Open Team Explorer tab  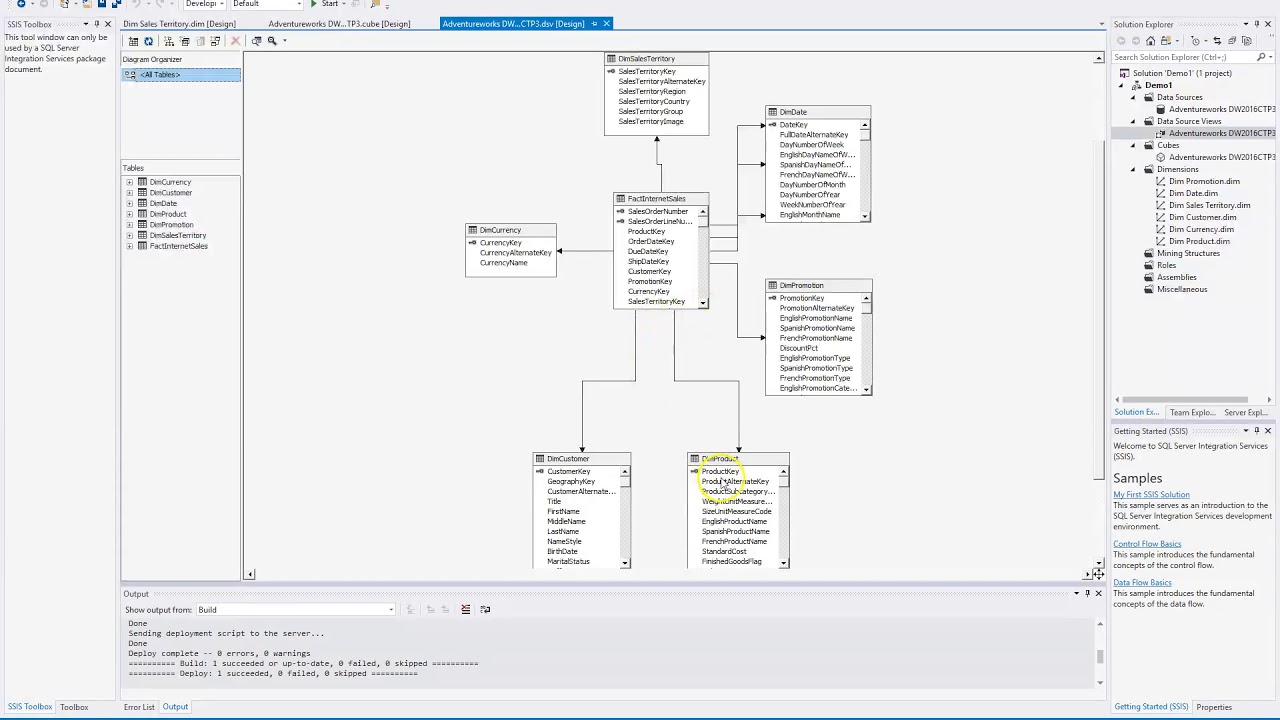(1192, 412)
